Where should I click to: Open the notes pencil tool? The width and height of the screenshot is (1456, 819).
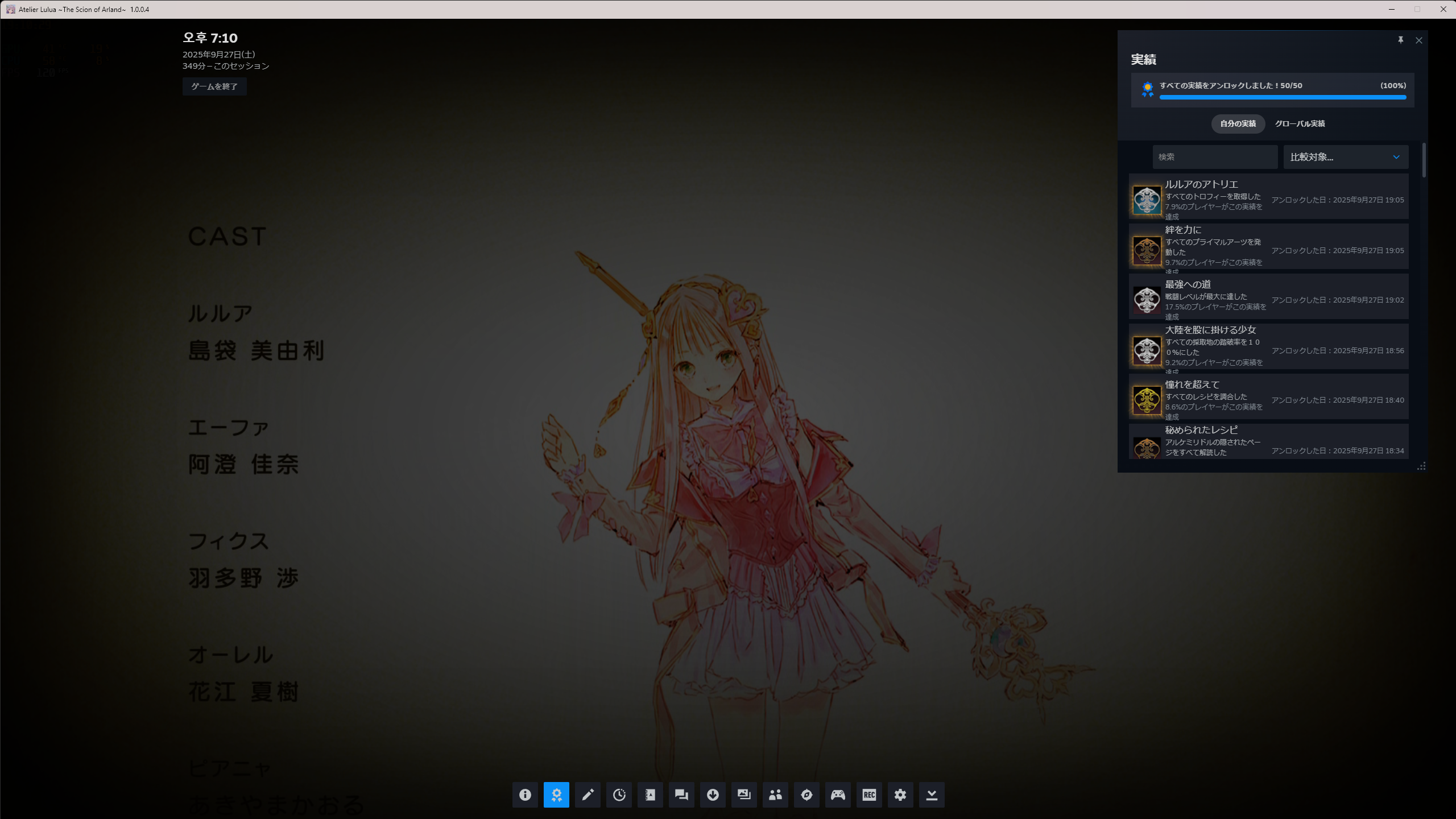click(x=588, y=795)
